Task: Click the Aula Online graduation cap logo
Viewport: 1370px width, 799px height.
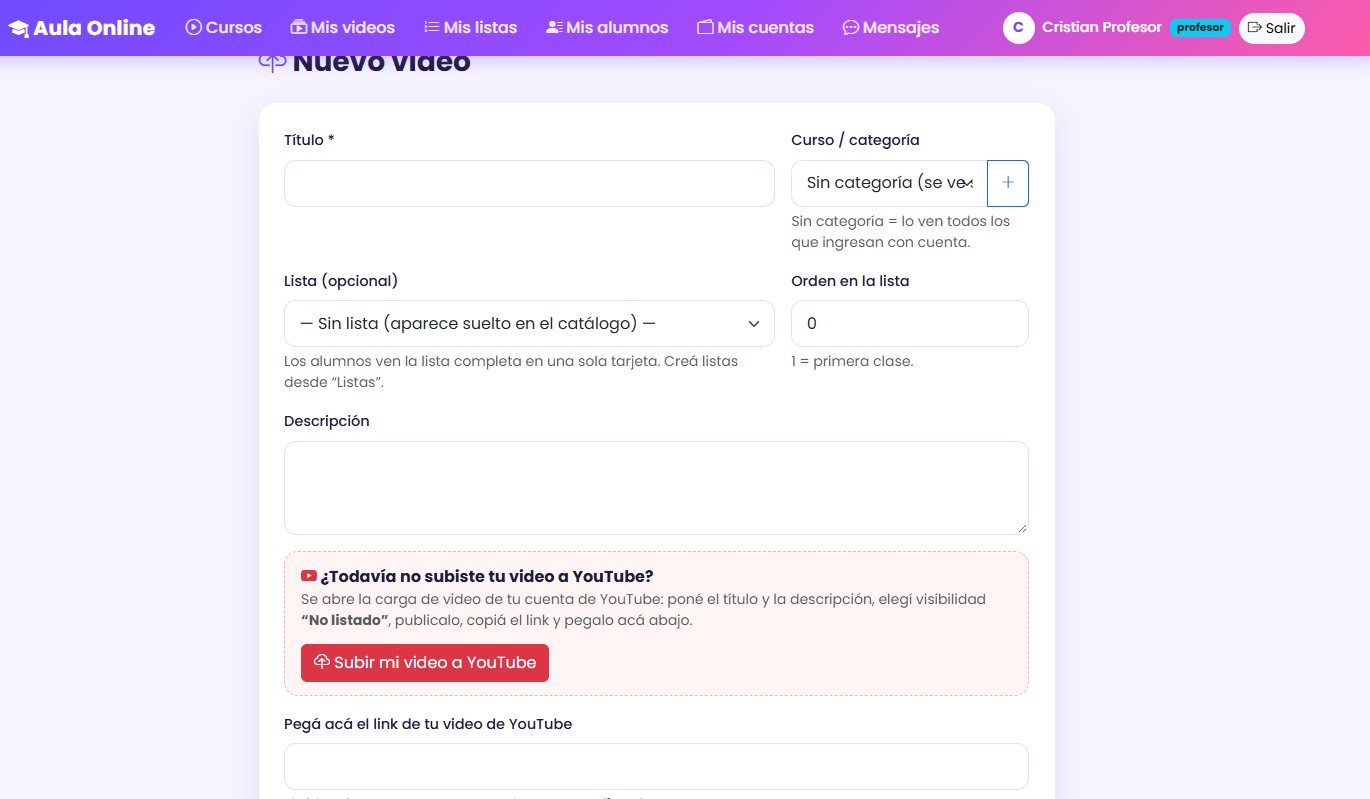Action: [x=19, y=28]
